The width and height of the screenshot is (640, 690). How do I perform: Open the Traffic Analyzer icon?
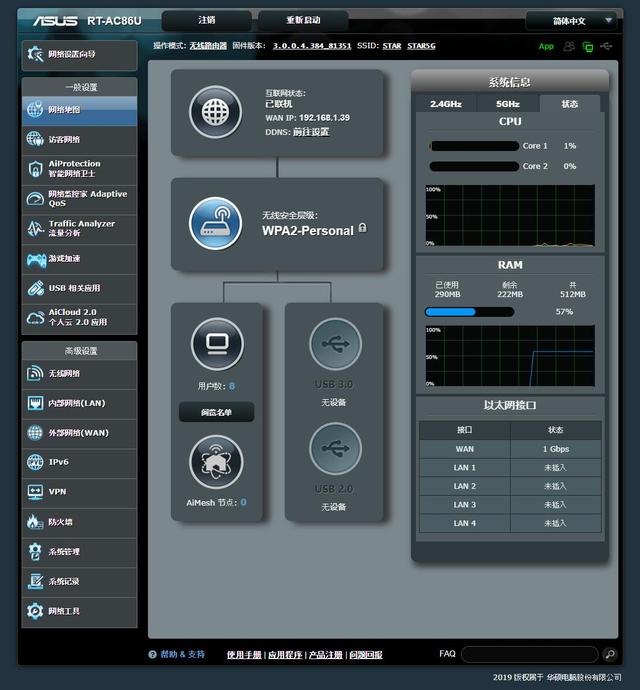(35, 228)
